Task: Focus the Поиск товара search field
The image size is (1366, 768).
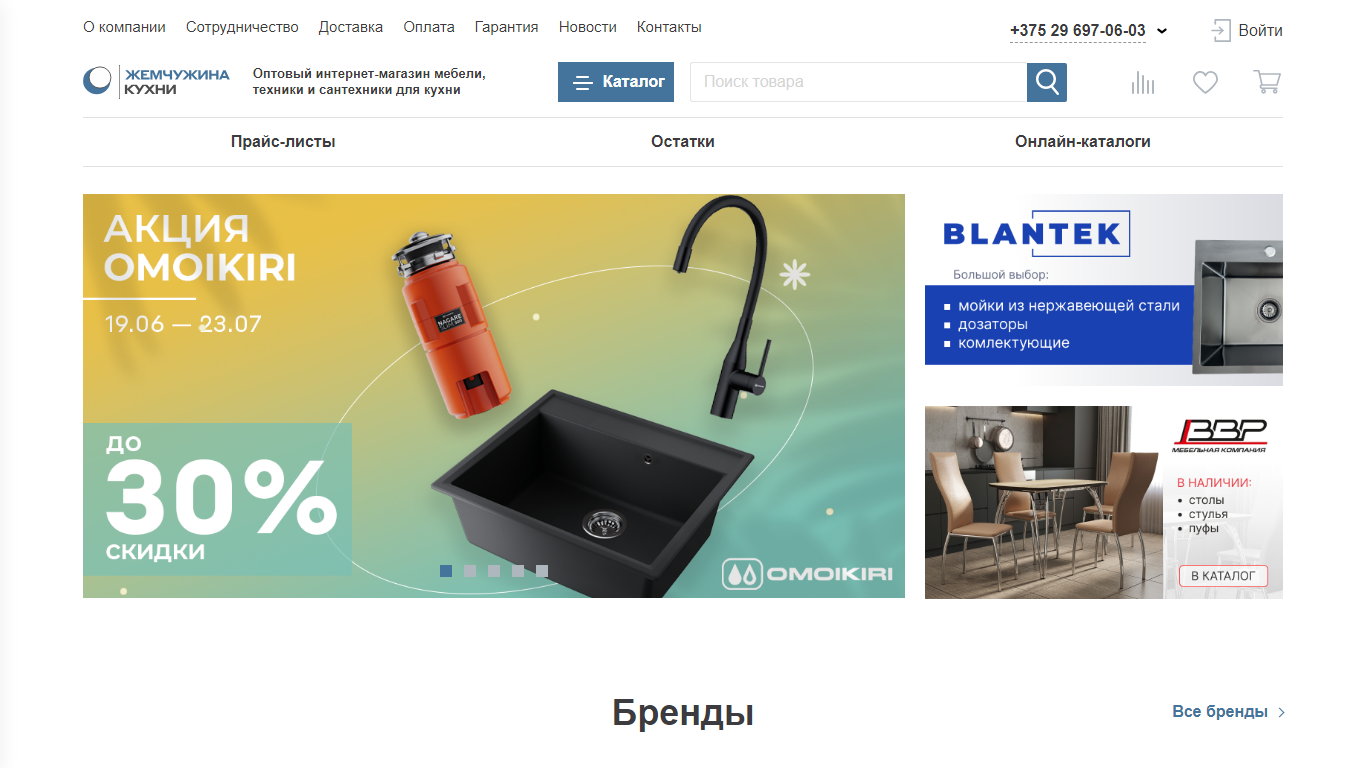Action: (x=858, y=82)
